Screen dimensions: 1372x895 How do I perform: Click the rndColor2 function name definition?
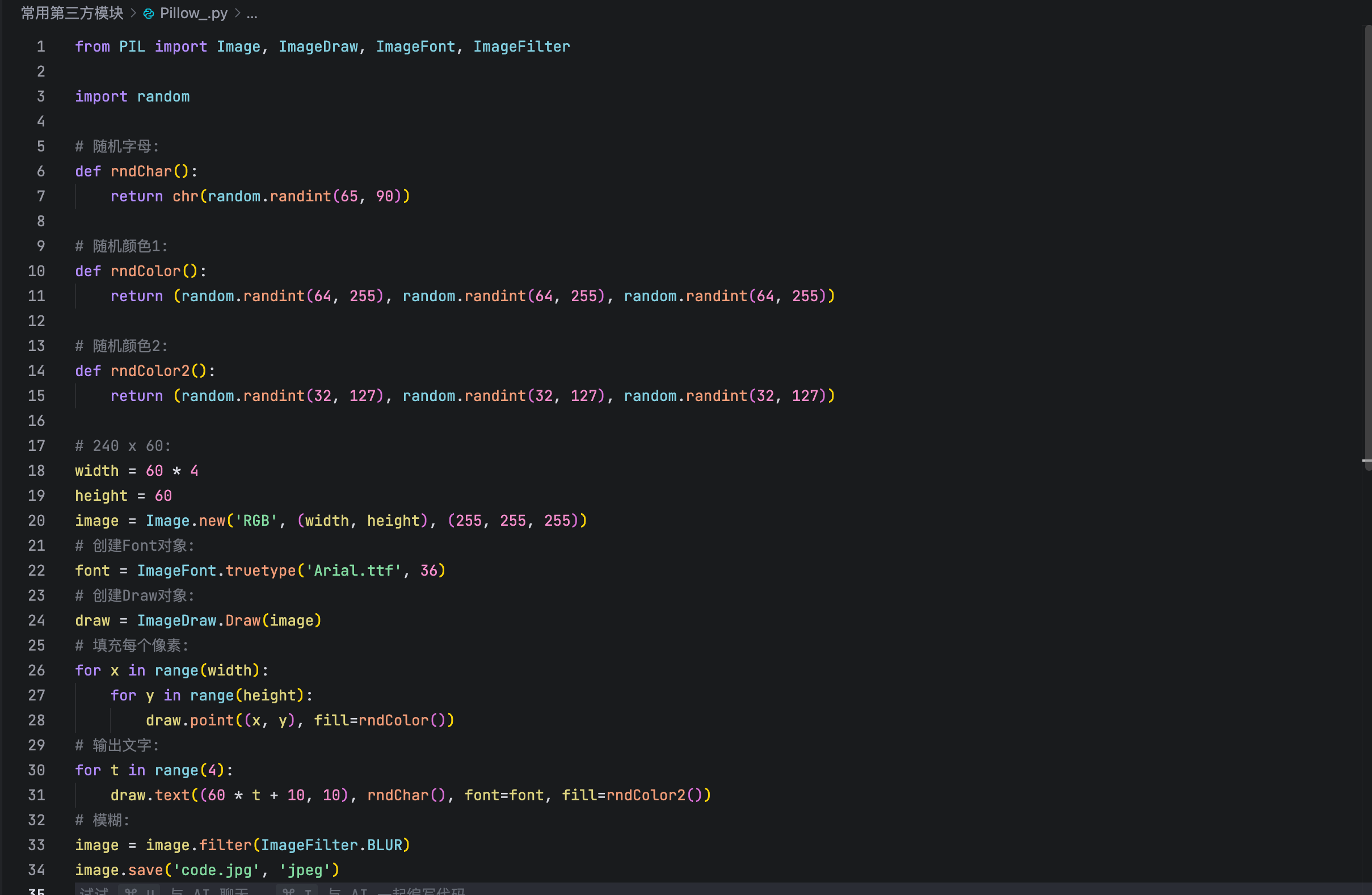(x=150, y=371)
